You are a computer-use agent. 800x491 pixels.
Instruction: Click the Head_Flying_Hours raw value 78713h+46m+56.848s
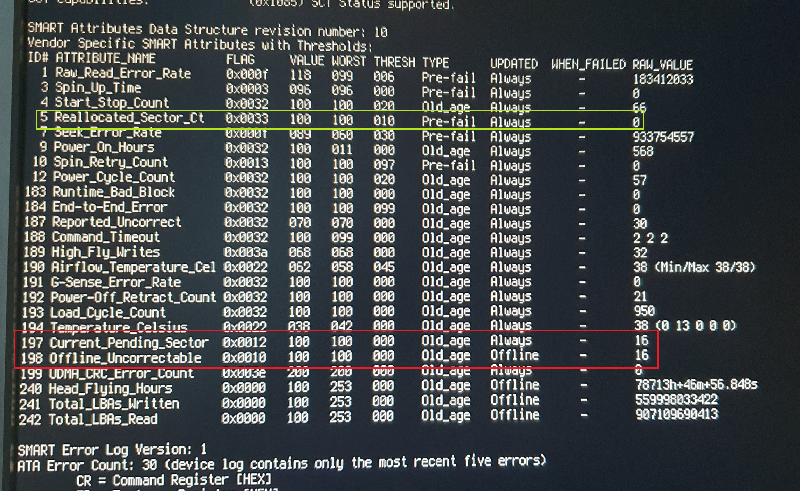click(697, 386)
